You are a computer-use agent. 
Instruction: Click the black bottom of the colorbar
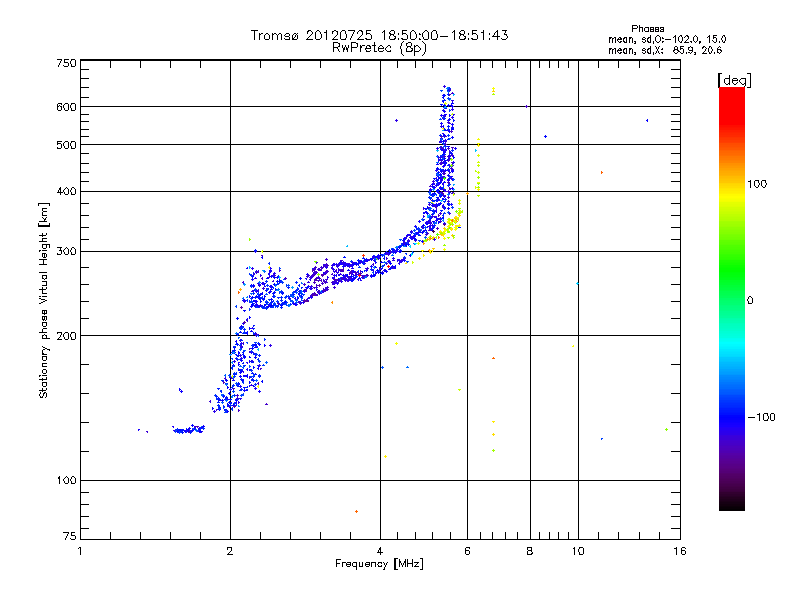732,503
